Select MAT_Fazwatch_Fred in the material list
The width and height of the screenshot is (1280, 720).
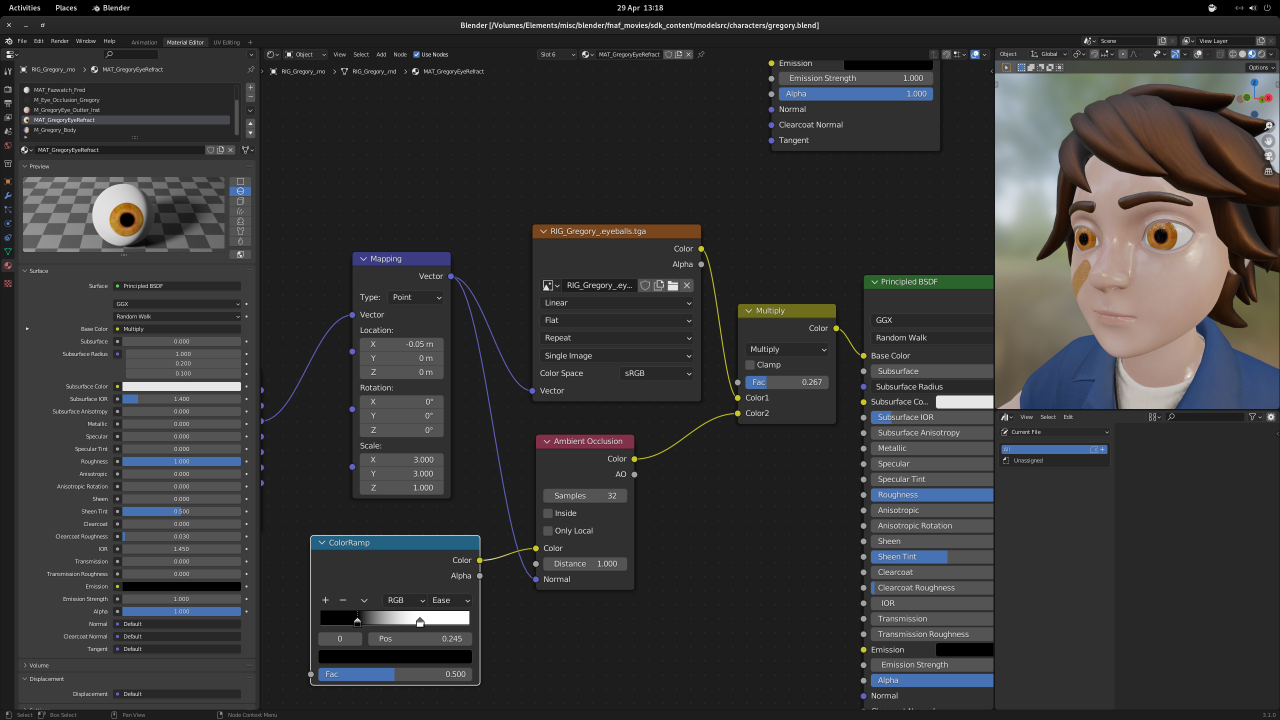pos(126,90)
